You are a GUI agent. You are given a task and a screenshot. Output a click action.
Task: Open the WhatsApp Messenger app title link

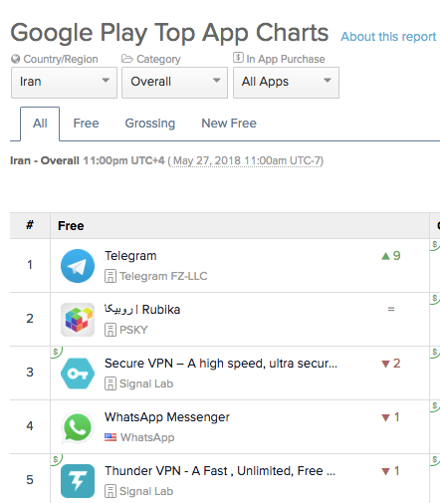pos(167,417)
